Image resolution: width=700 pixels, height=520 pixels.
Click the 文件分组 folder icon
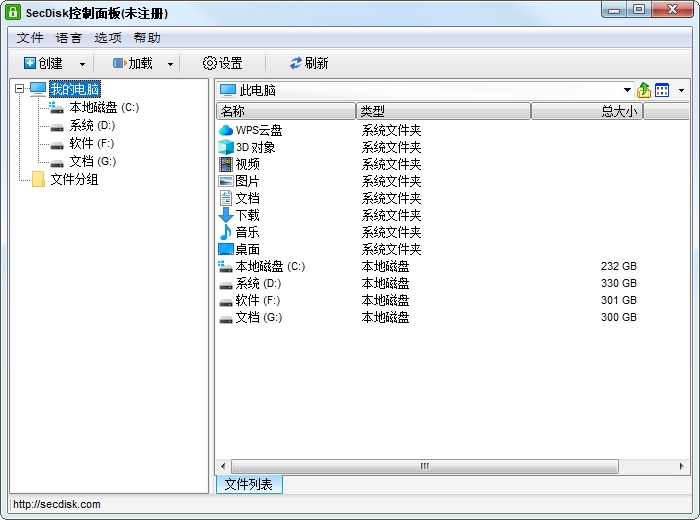click(38, 179)
